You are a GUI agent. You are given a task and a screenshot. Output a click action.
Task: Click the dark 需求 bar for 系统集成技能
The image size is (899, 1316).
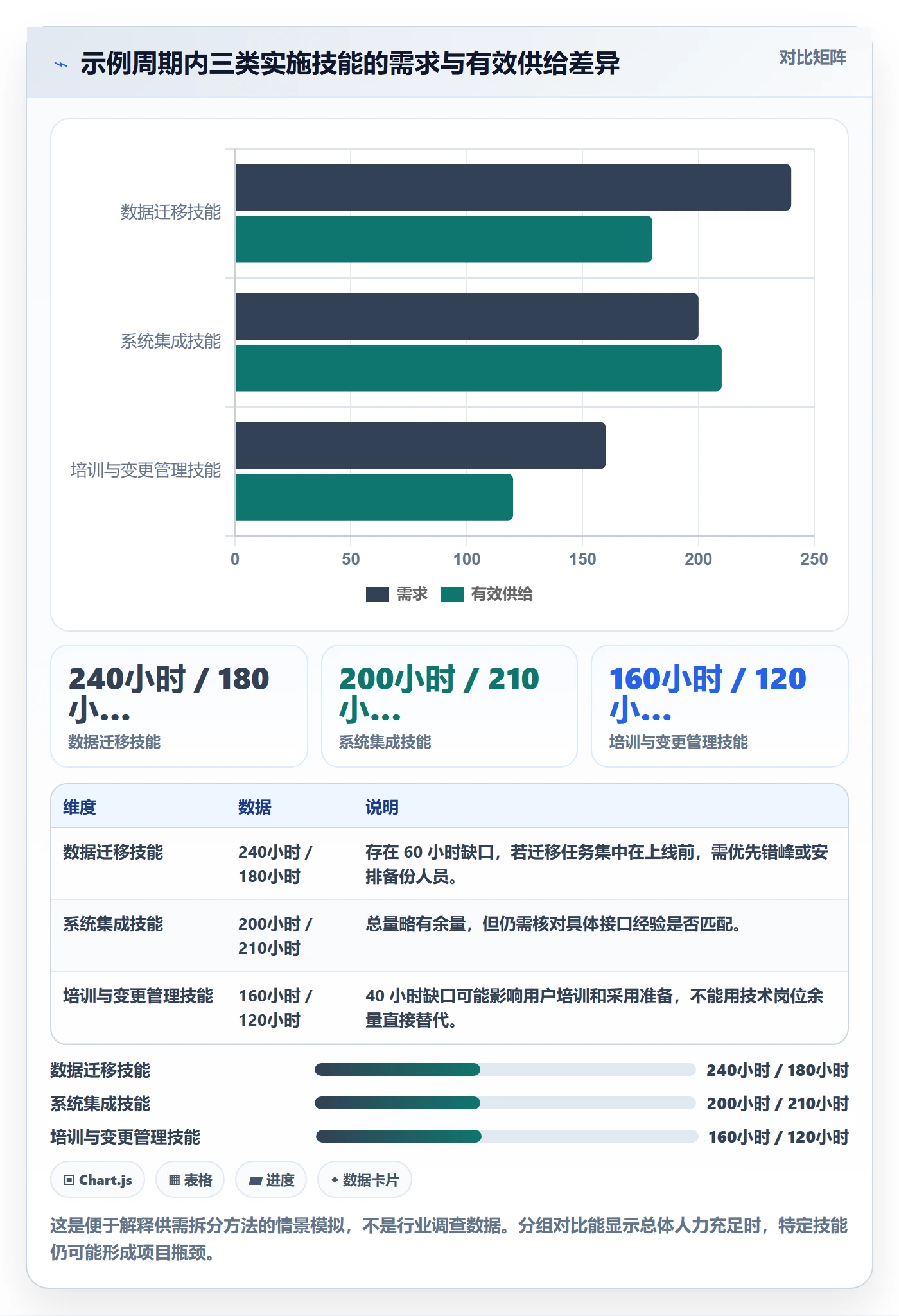467,316
